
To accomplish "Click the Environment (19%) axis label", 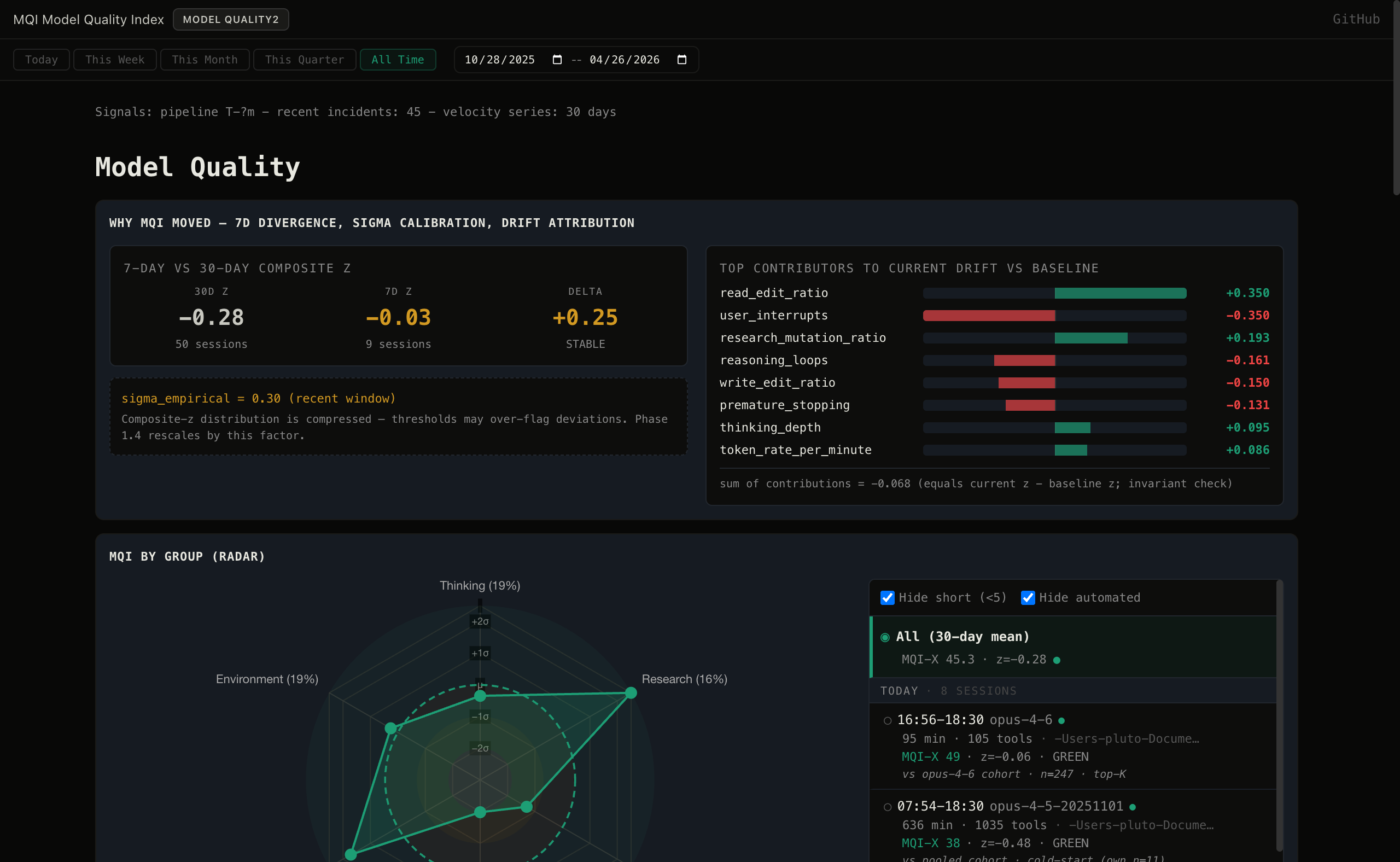I will pyautogui.click(x=267, y=679).
